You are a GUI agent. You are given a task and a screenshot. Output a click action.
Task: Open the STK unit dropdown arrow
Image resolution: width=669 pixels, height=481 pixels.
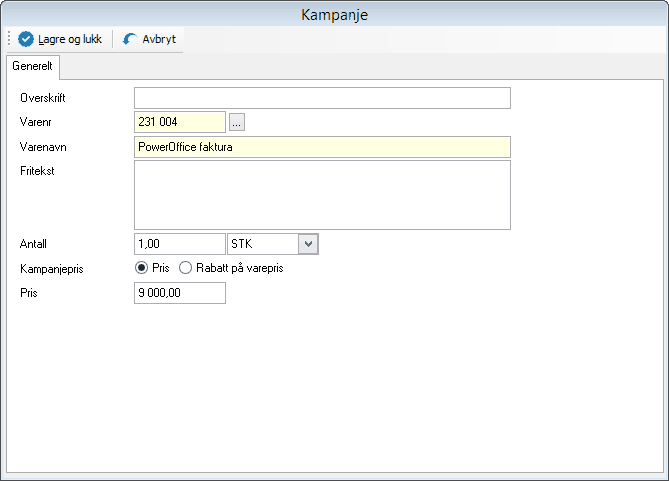[x=308, y=244]
